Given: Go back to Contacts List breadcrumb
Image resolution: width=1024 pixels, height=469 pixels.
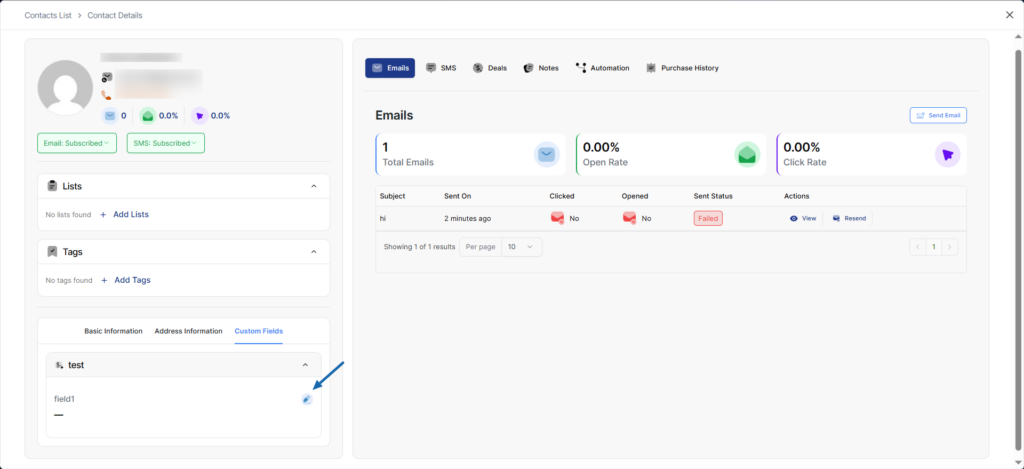Looking at the screenshot, I should point(53,15).
